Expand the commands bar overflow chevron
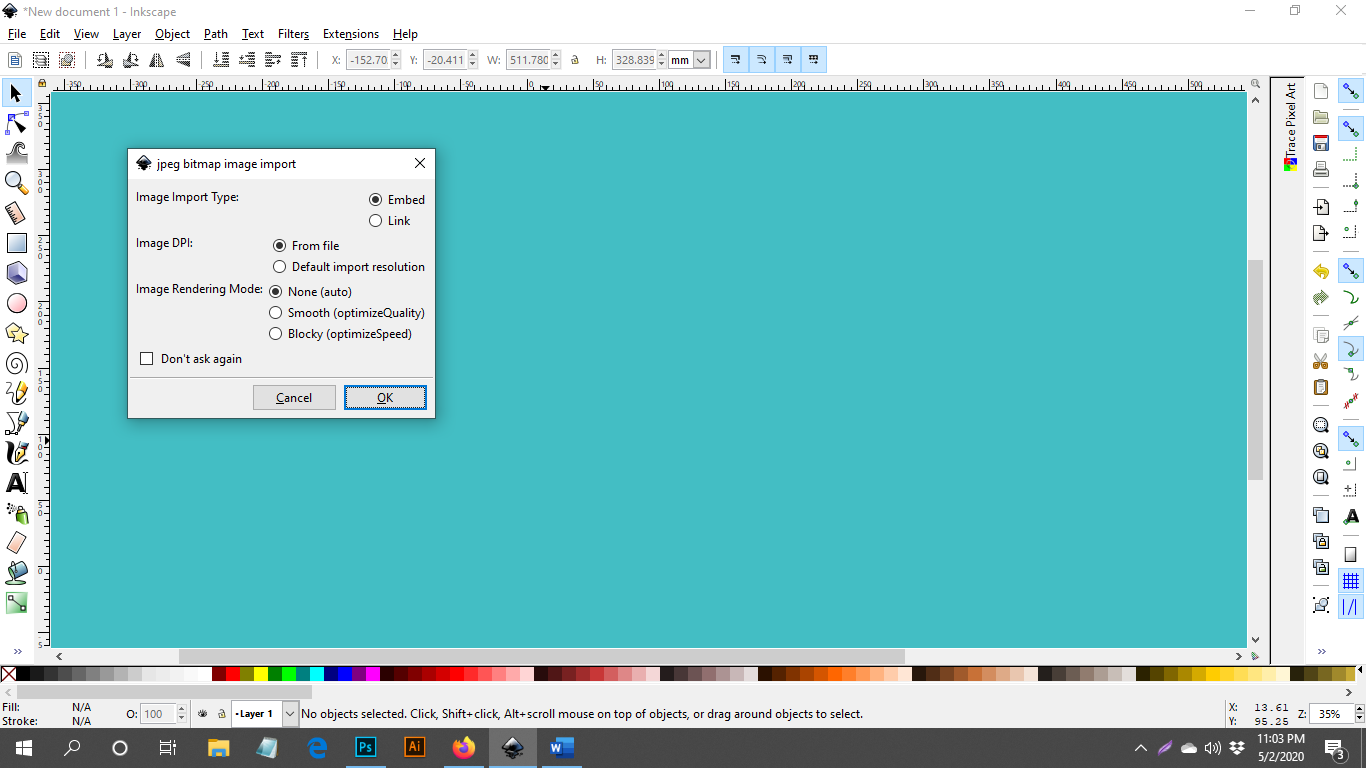1366x768 pixels. (1321, 651)
